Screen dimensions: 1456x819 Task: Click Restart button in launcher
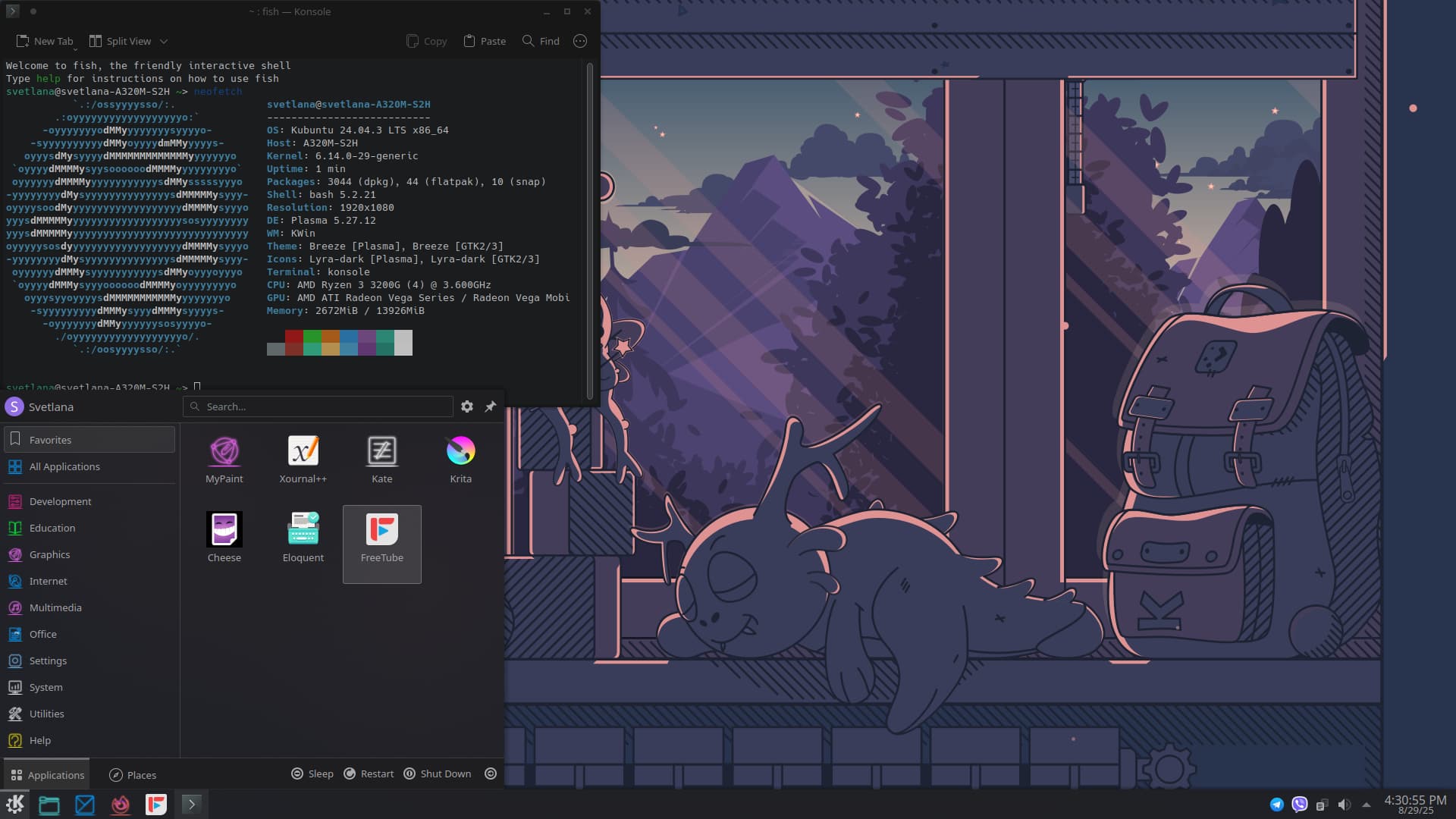pyautogui.click(x=369, y=773)
